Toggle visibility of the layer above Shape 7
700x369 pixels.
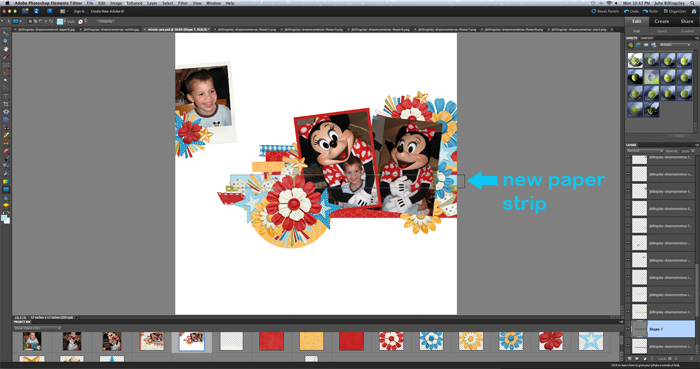pyautogui.click(x=628, y=312)
